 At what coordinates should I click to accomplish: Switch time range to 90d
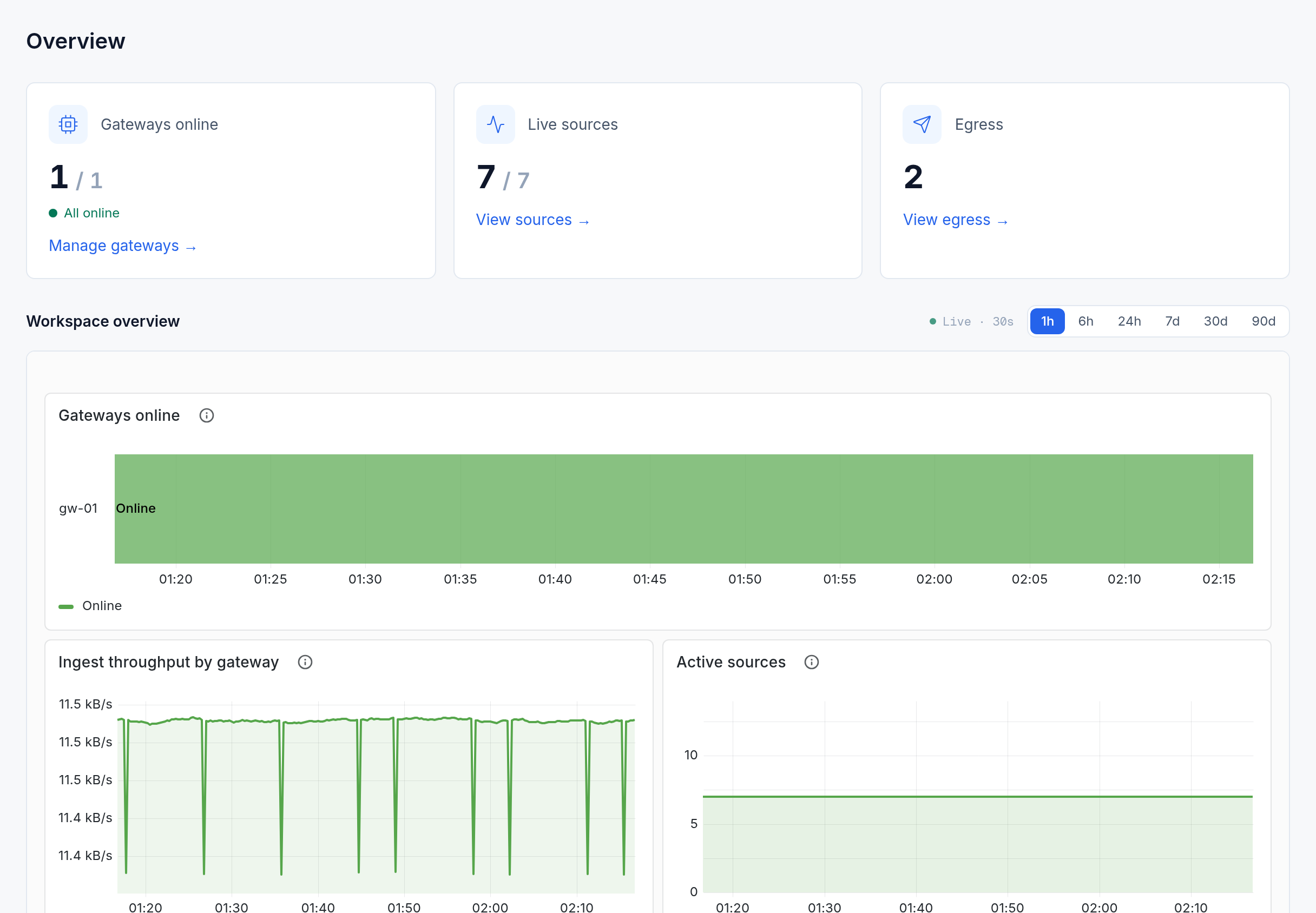1263,321
